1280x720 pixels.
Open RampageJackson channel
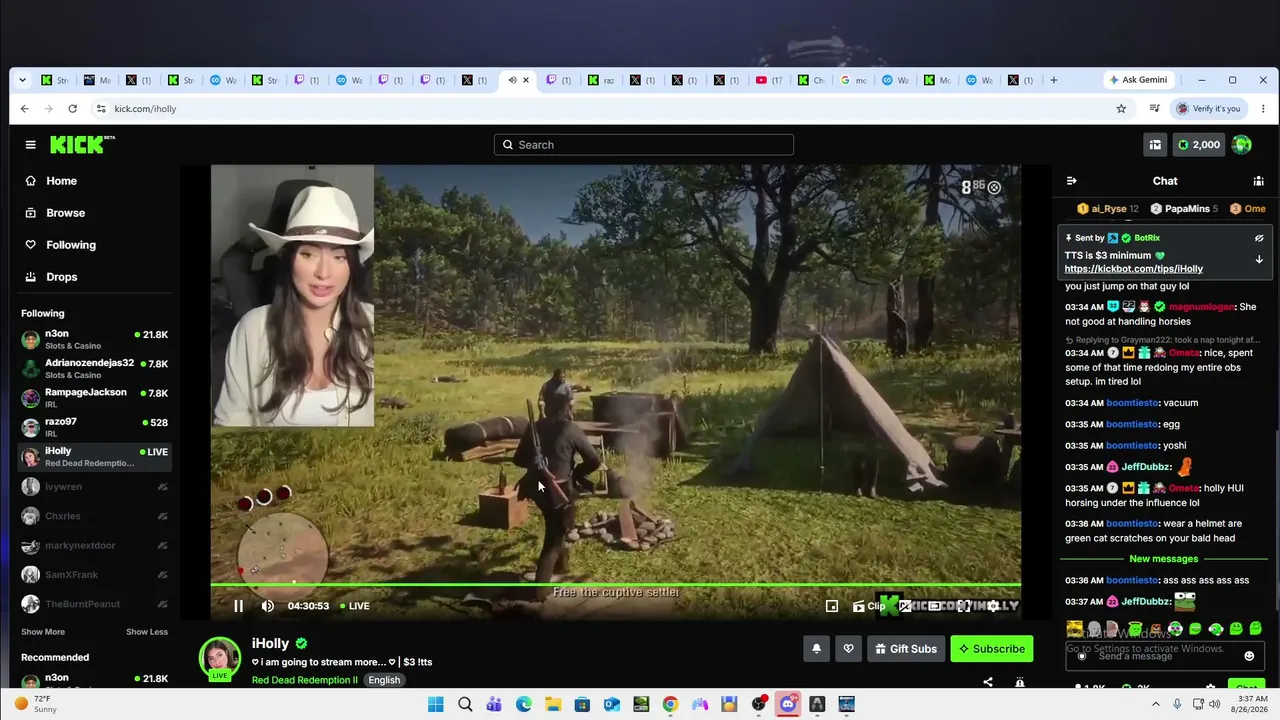coord(95,397)
